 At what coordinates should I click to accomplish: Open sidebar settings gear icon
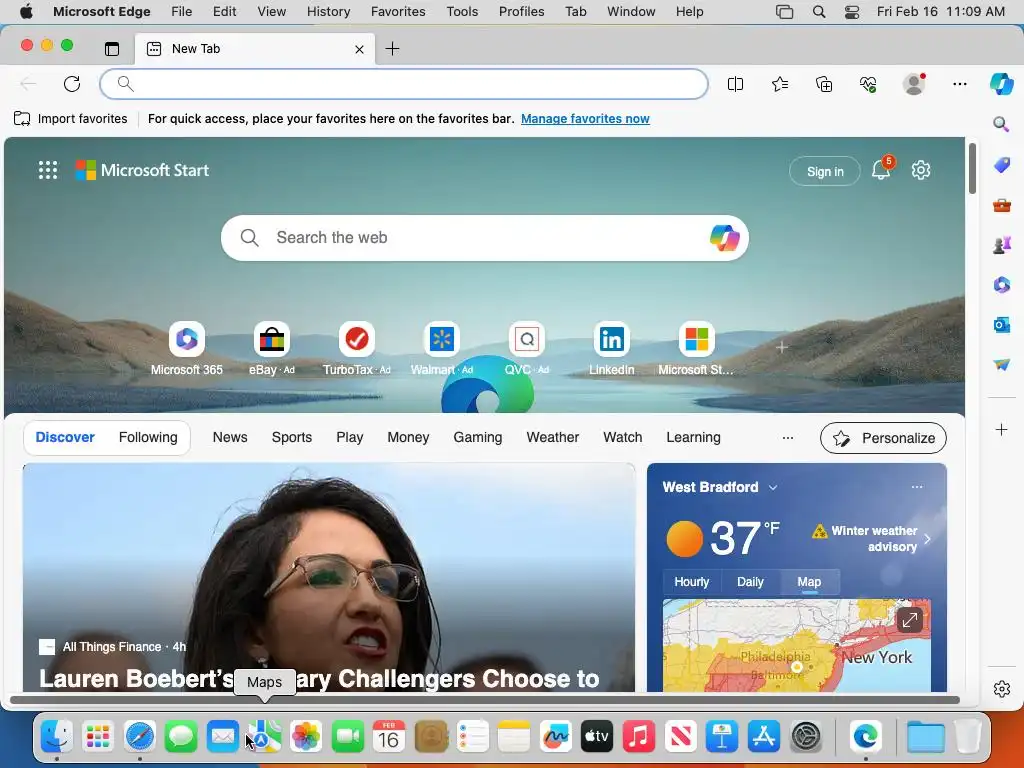coord(1002,689)
